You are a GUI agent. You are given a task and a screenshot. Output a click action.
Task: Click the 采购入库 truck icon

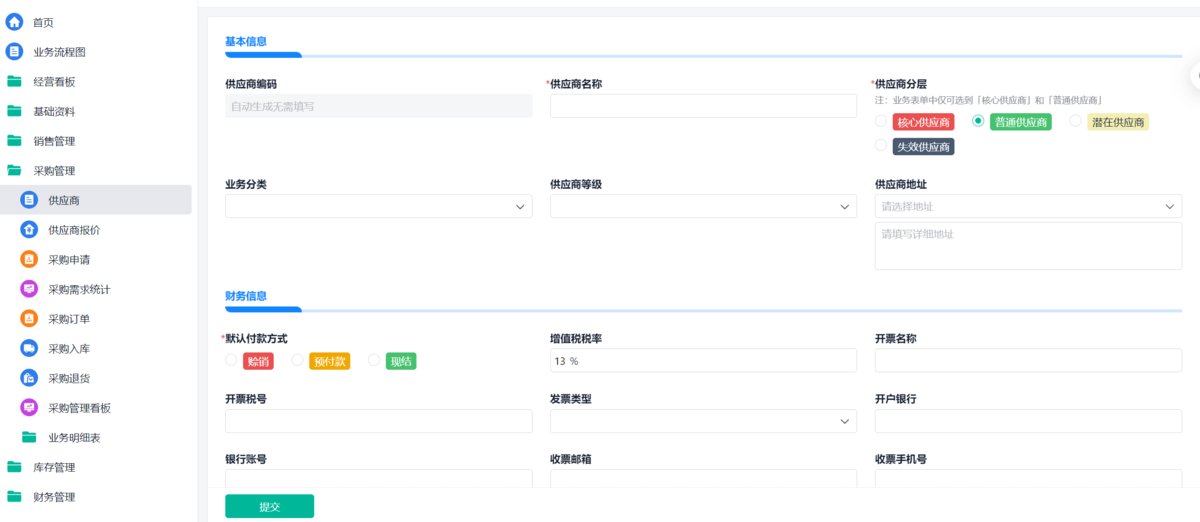(x=29, y=349)
